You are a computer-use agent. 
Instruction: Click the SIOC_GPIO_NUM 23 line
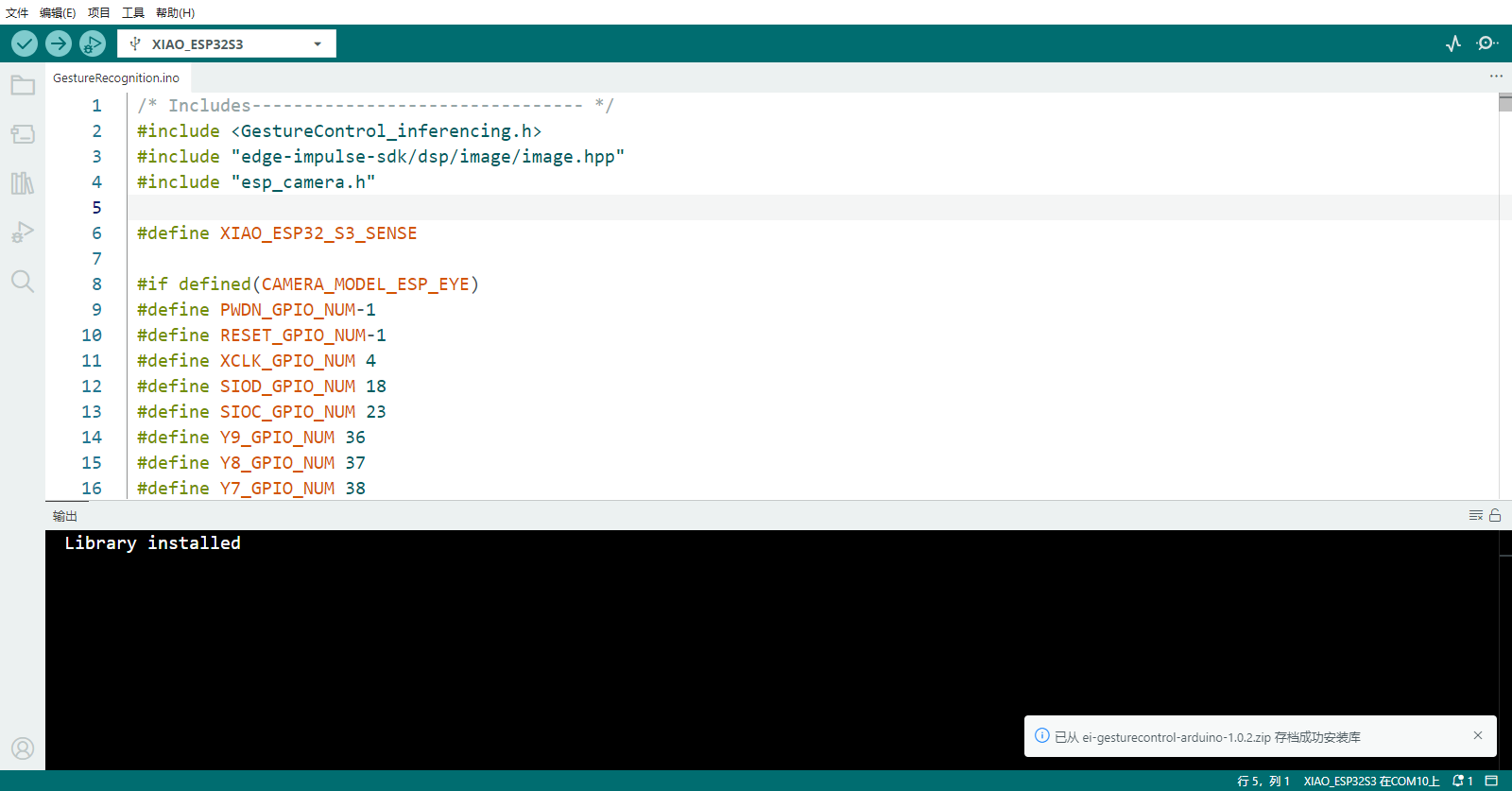coord(262,412)
